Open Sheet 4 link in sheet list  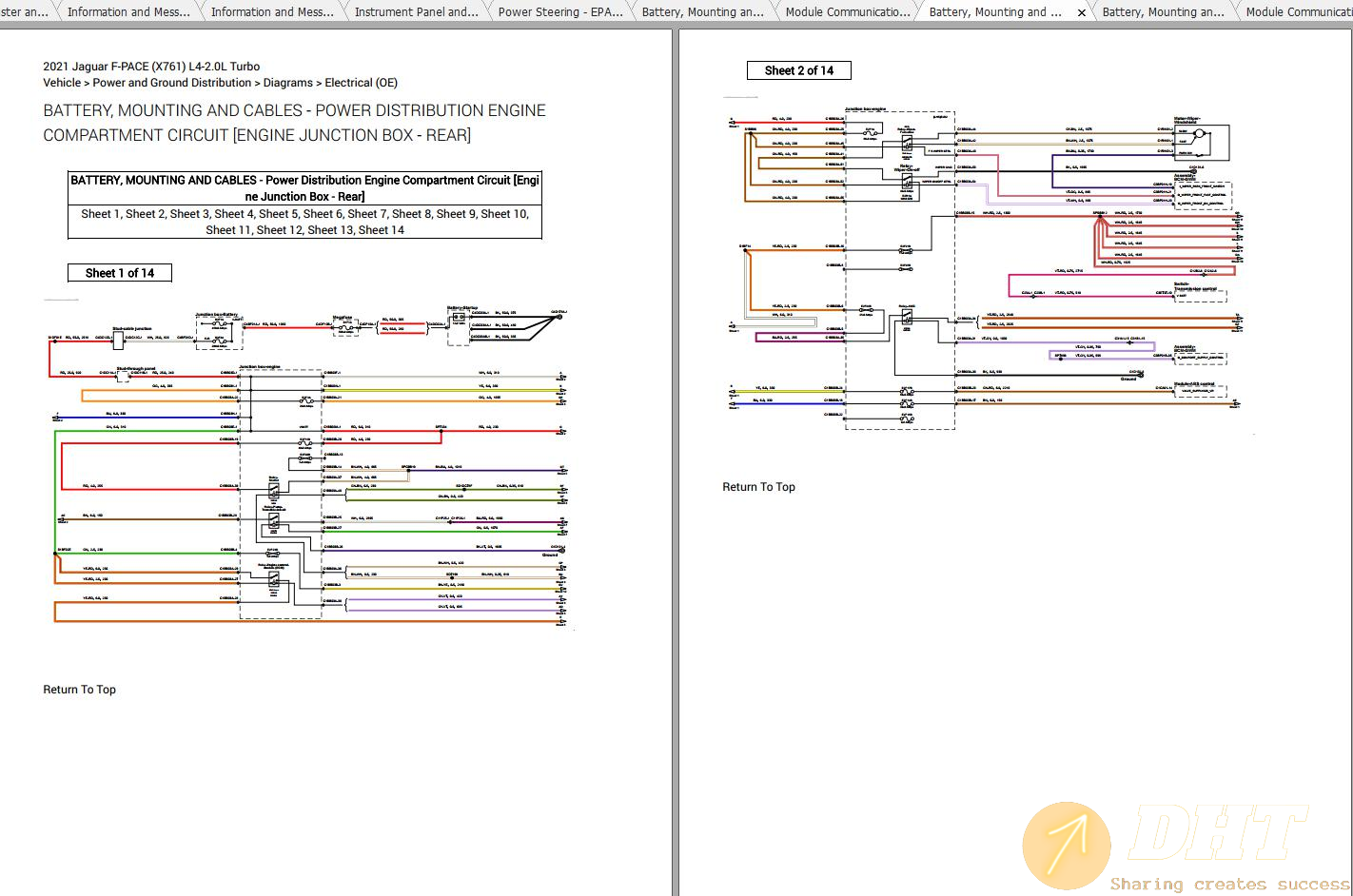(x=233, y=214)
